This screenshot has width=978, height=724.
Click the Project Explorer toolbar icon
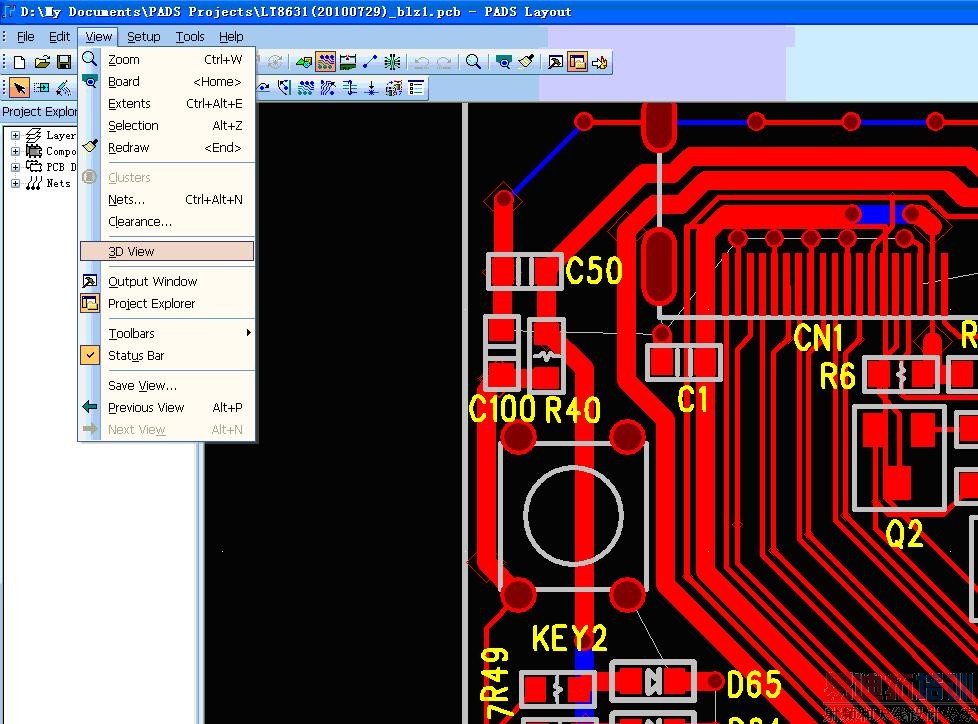(577, 62)
